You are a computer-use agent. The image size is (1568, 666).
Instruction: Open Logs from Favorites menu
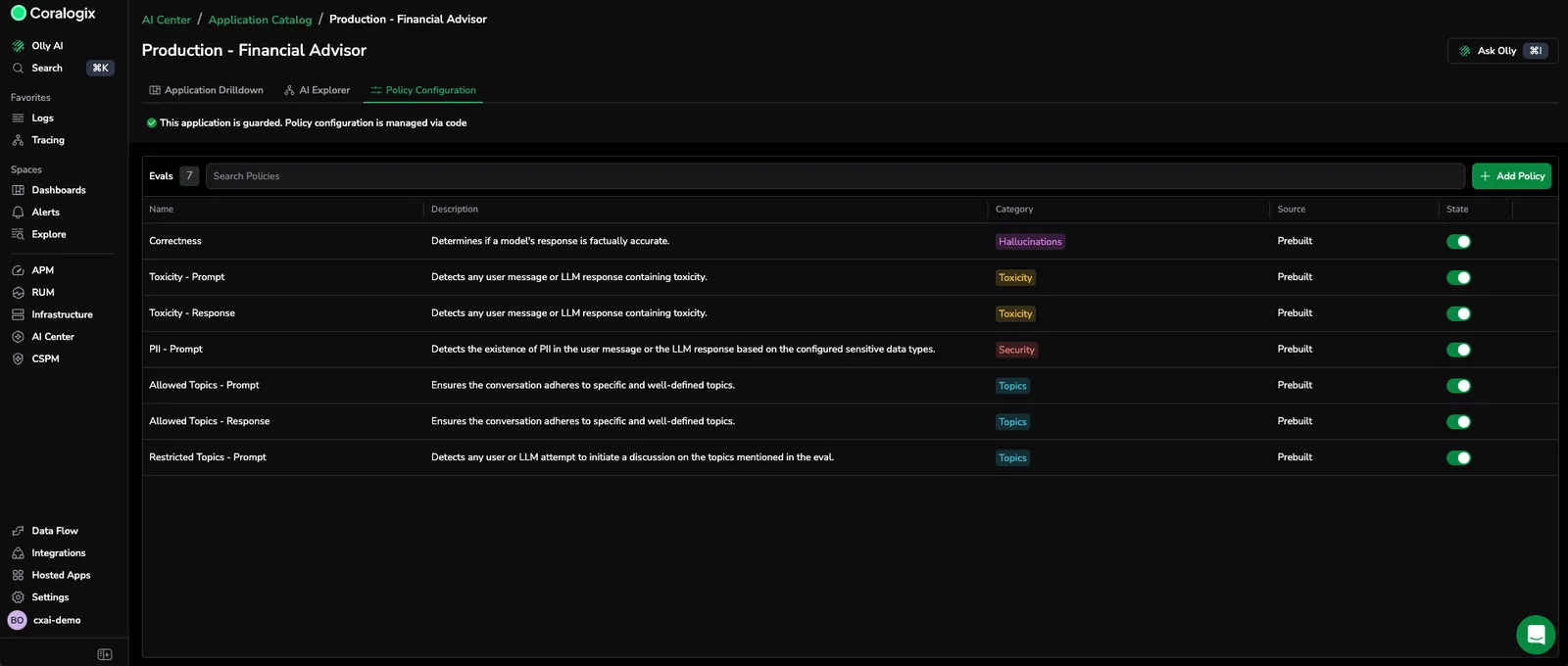point(42,119)
